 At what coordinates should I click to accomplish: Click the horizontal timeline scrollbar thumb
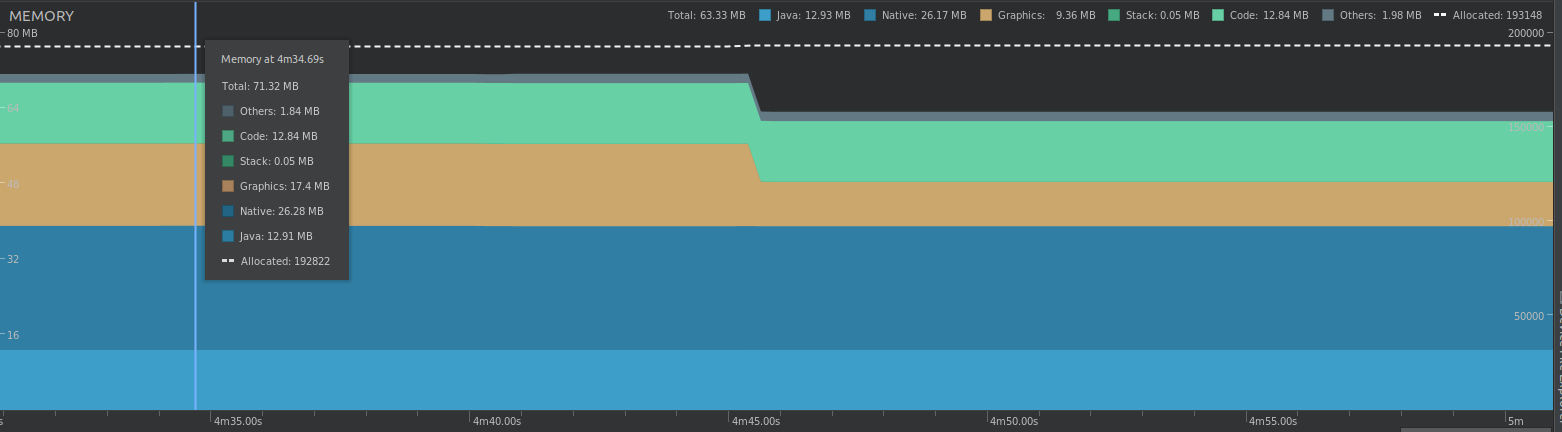[x=1476, y=430]
